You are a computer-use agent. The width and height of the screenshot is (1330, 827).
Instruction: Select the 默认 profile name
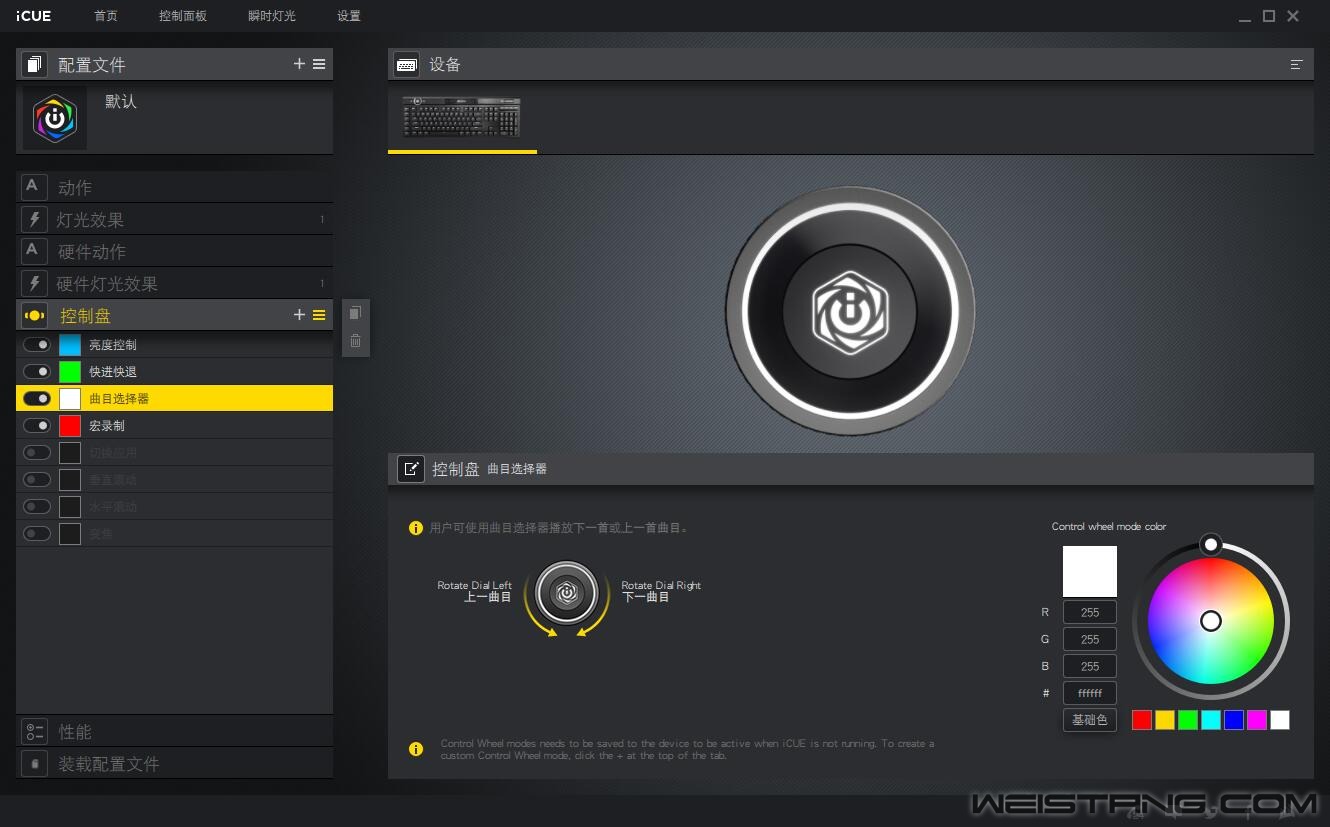pyautogui.click(x=121, y=102)
